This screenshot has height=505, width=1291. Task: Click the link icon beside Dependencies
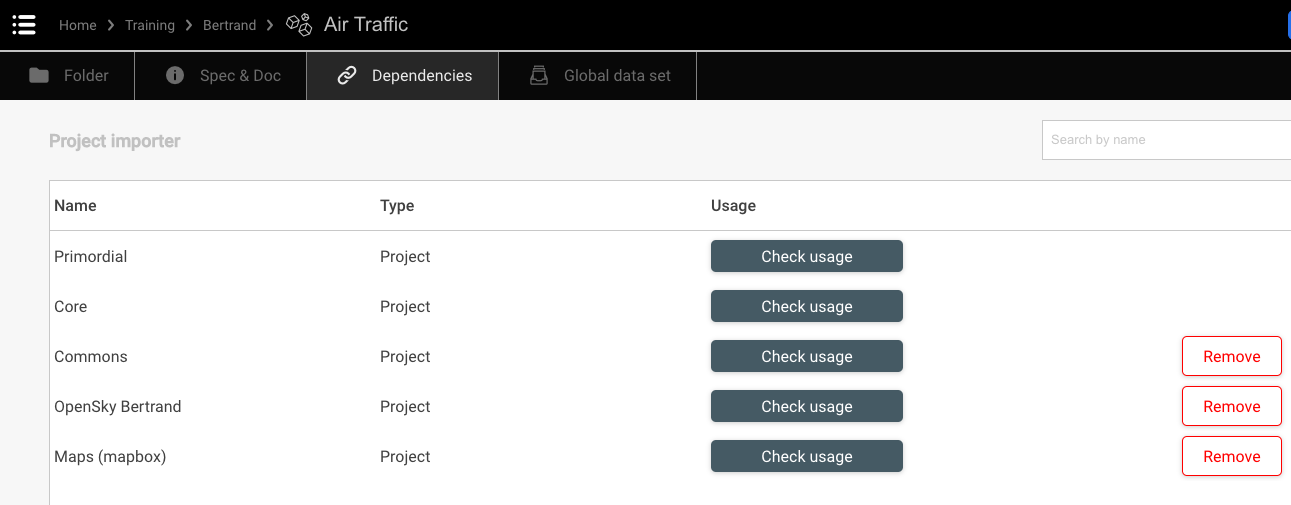pos(347,76)
